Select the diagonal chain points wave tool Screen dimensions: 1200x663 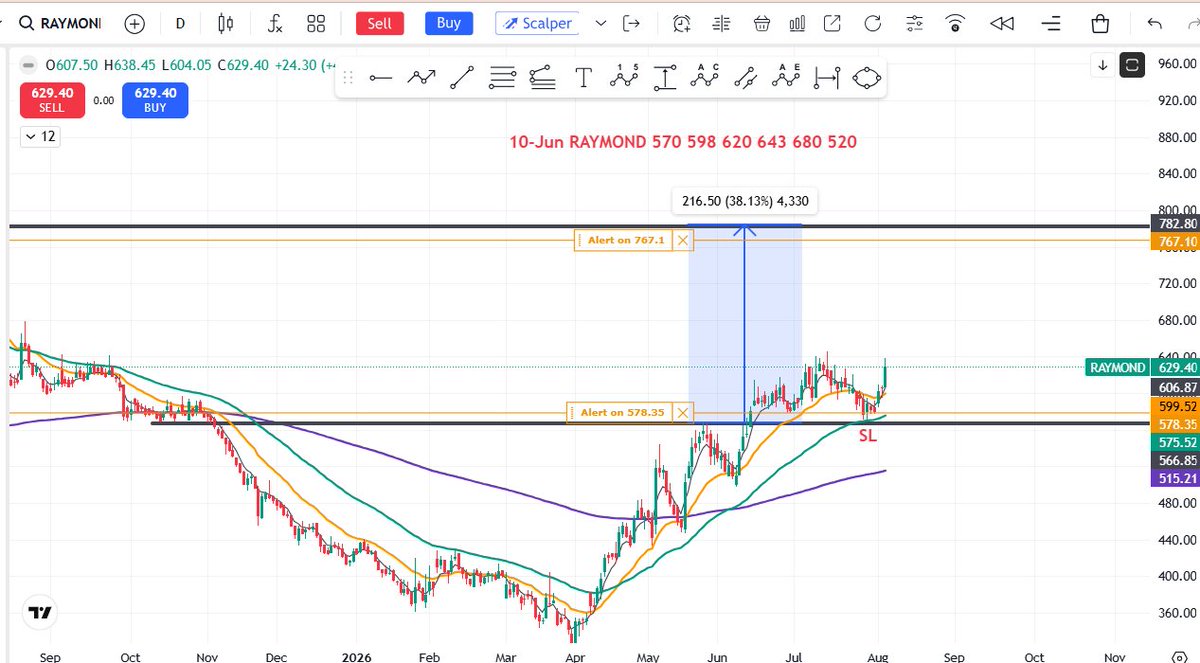point(745,77)
